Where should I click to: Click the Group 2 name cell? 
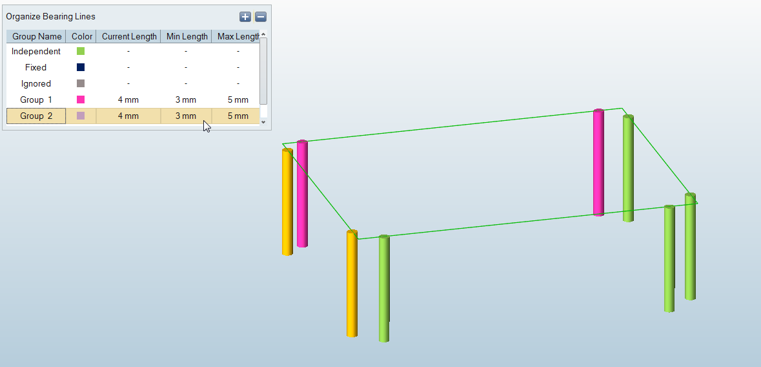click(36, 116)
